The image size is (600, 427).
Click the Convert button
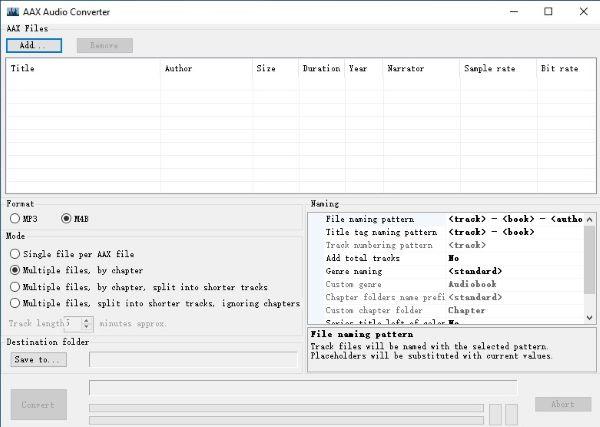point(39,404)
